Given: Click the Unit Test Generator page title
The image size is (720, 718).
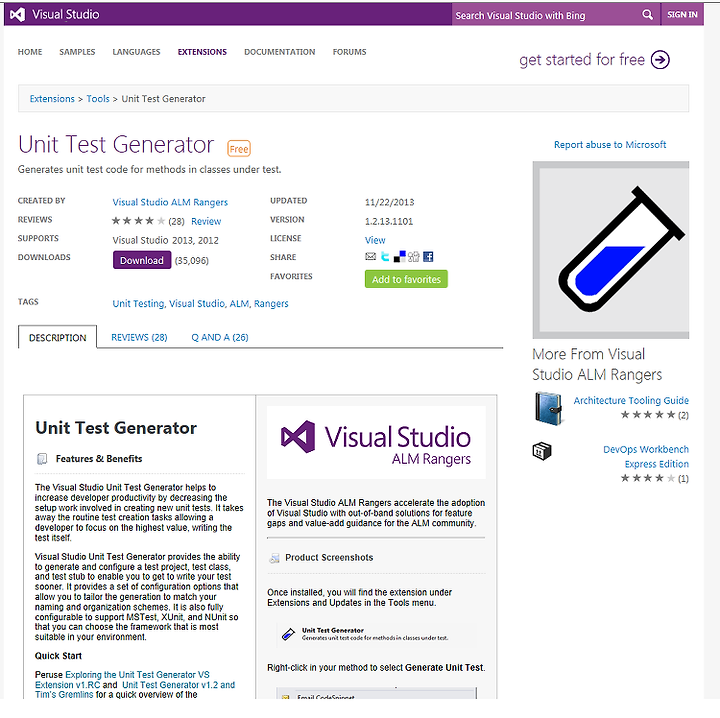Looking at the screenshot, I should [x=116, y=145].
